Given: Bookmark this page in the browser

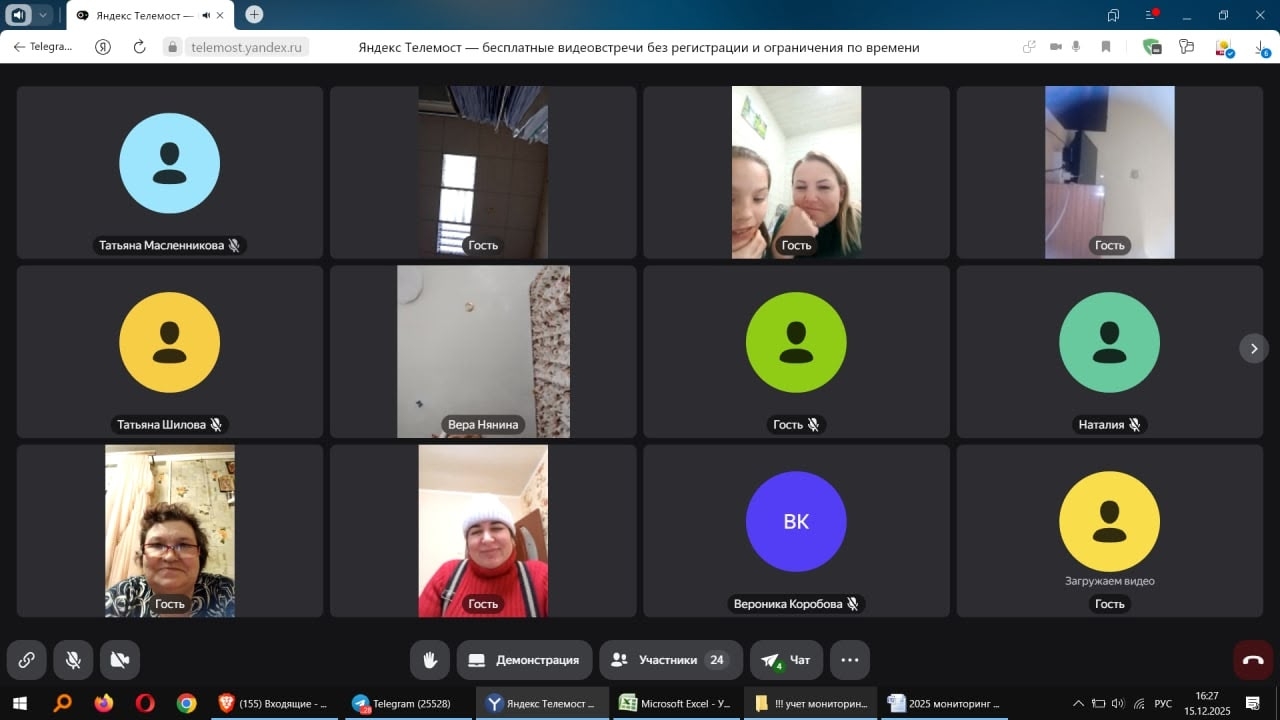Looking at the screenshot, I should [1106, 47].
